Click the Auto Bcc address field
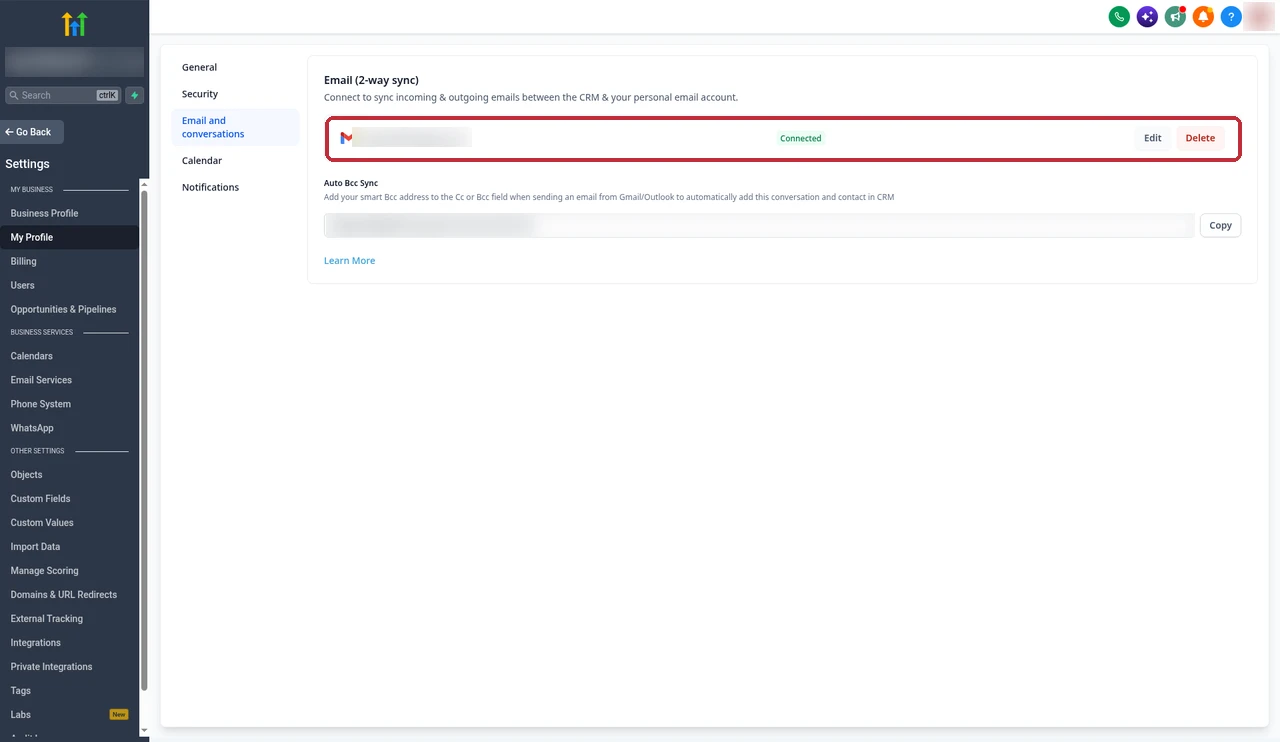1280x742 pixels. (x=759, y=225)
